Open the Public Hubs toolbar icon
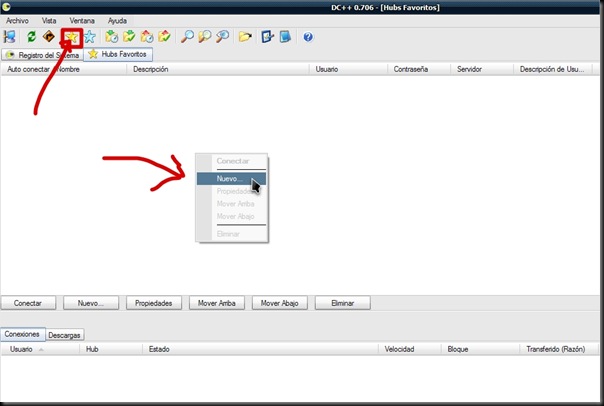604x406 pixels. coord(9,37)
